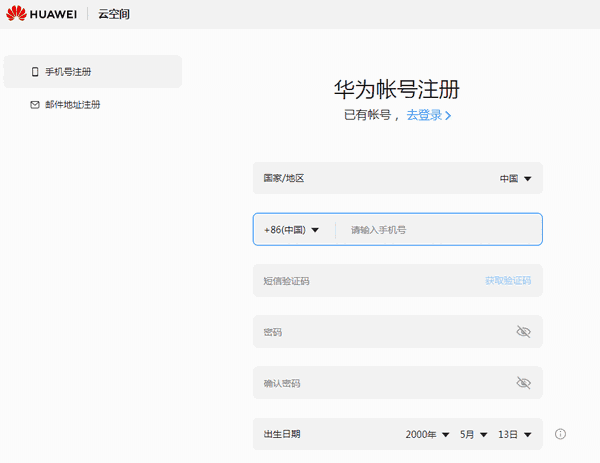Expand the +86(中国) dialing code dropdown
The height and width of the screenshot is (463, 600).
[291, 230]
